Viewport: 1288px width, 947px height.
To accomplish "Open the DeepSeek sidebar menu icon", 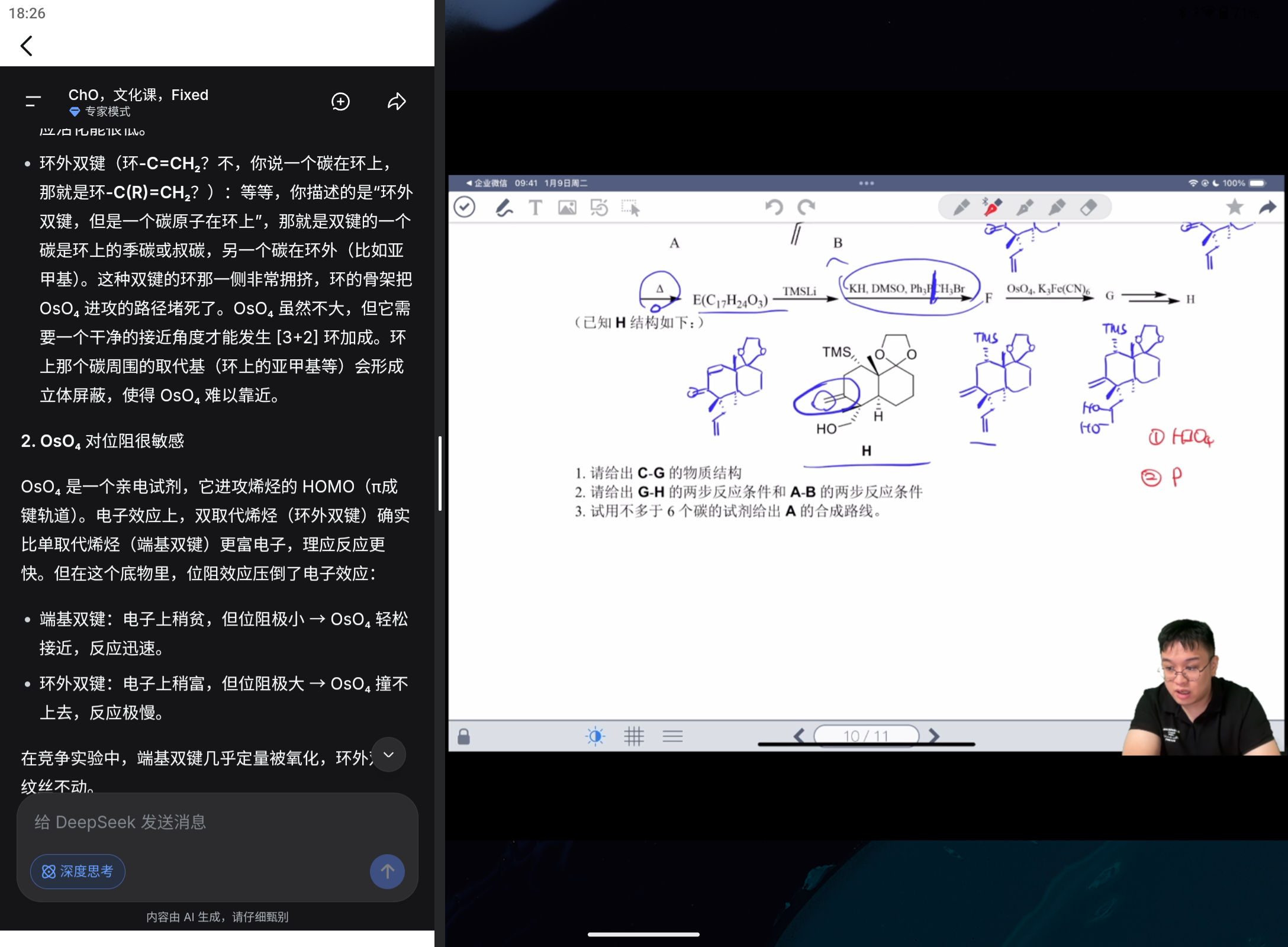I will (33, 102).
